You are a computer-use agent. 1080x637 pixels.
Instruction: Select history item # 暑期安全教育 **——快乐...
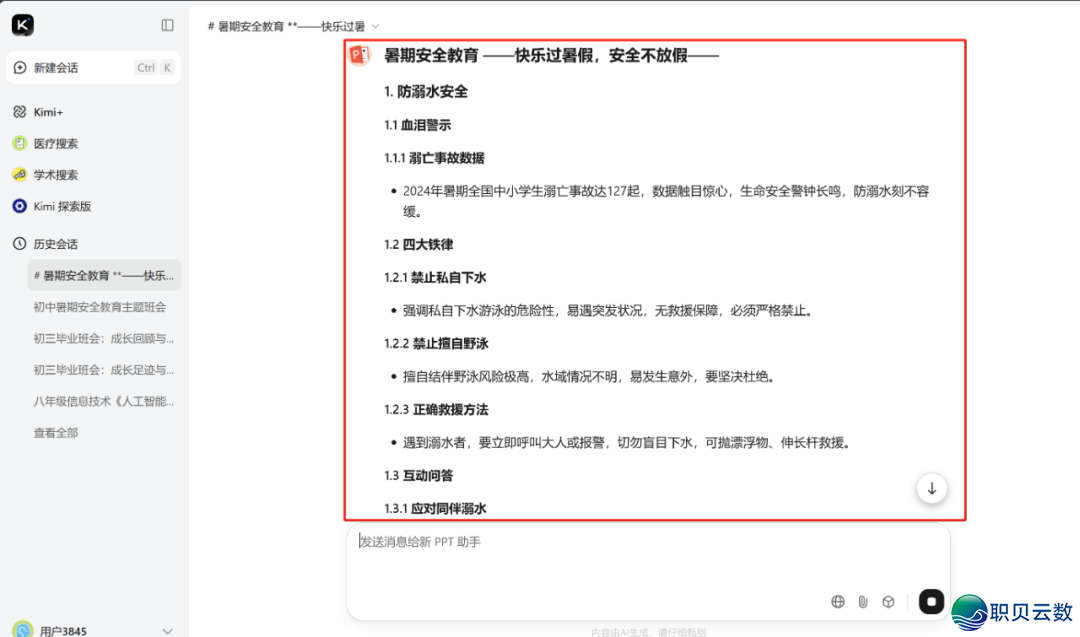click(104, 275)
